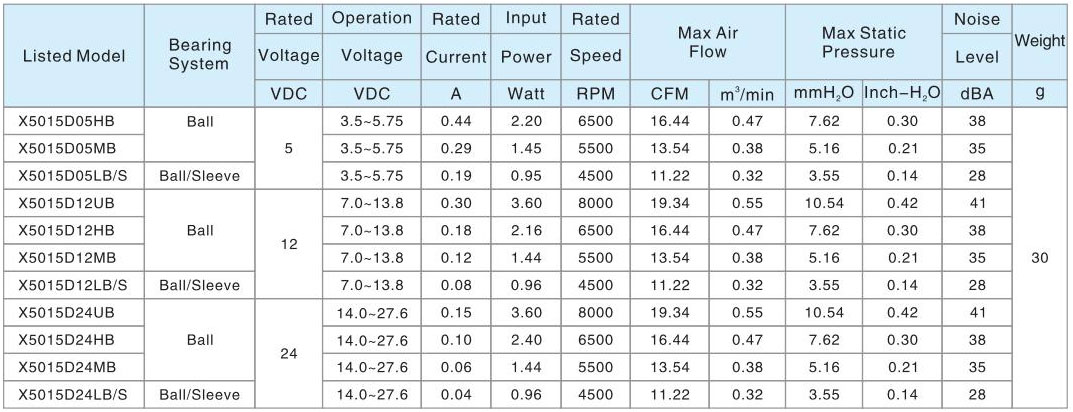Click the X5015D24UB model name

click(x=56, y=313)
